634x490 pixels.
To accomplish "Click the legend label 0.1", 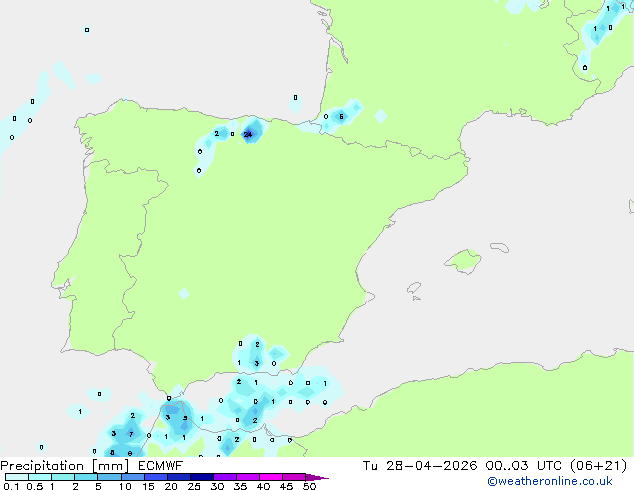I will (x=11, y=486).
